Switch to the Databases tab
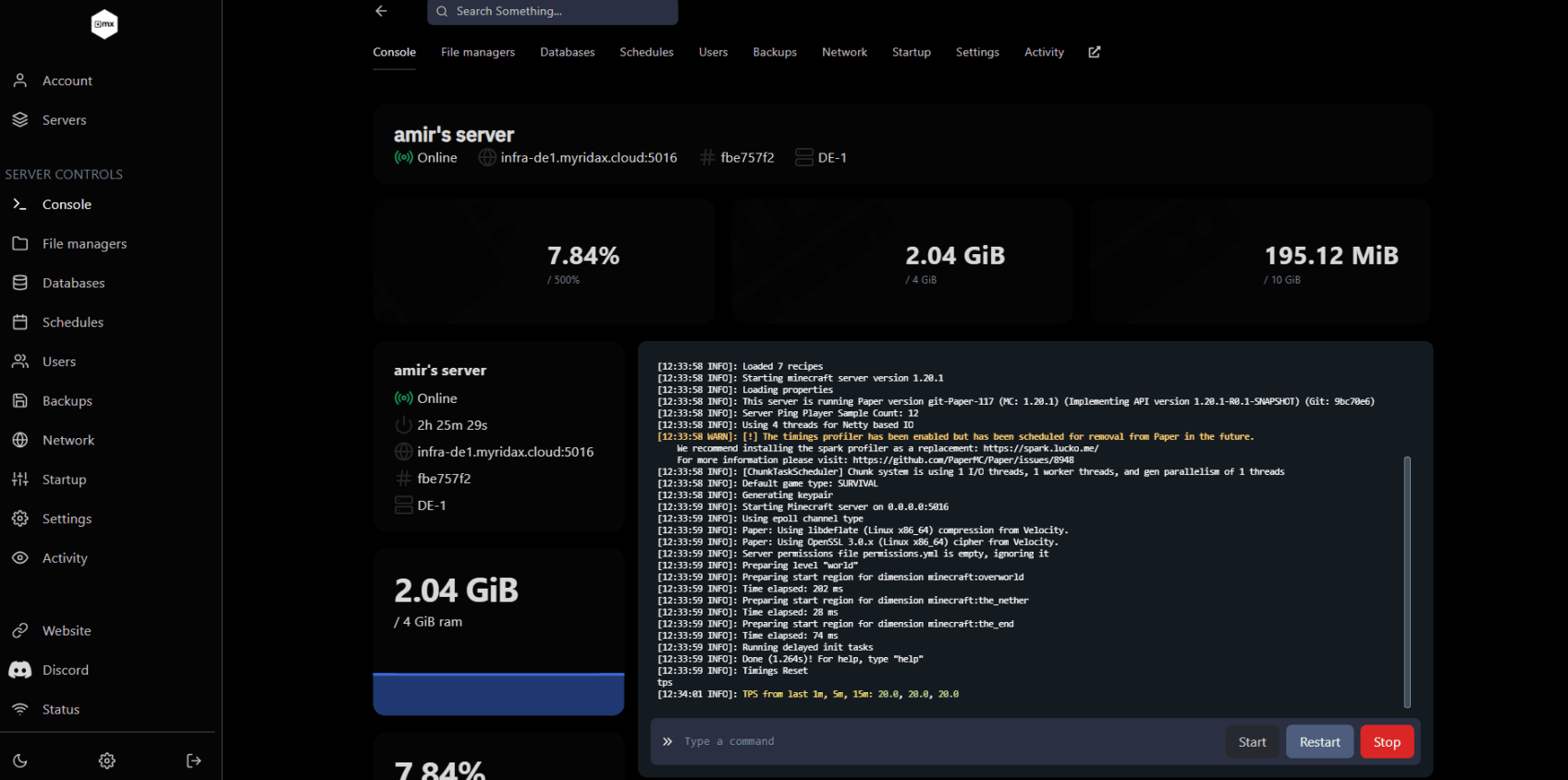Screen dimensions: 1568x780 tap(567, 52)
